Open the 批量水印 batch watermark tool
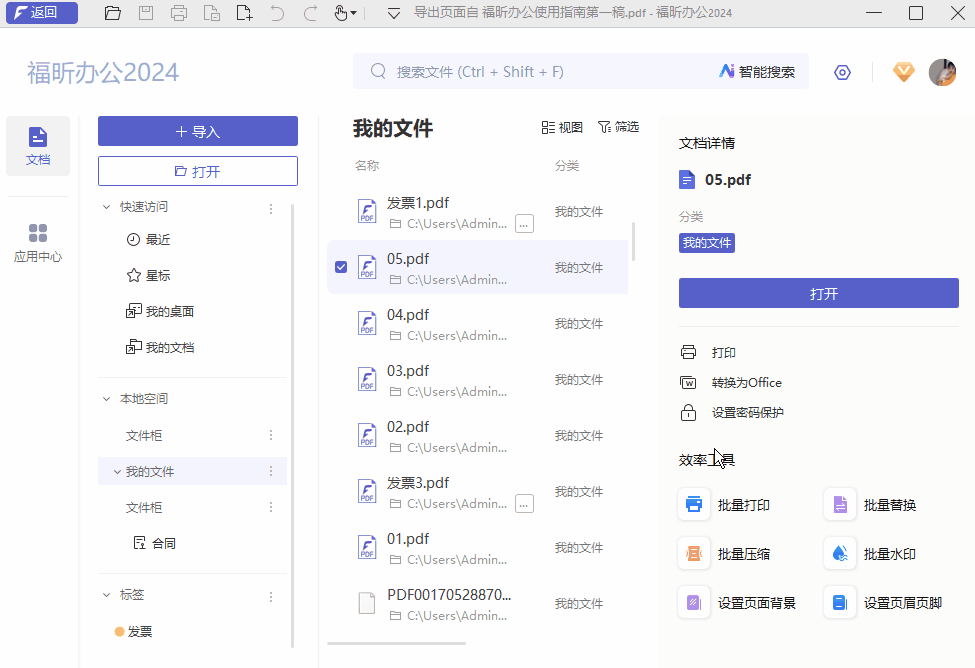Image resolution: width=975 pixels, height=668 pixels. click(x=885, y=553)
